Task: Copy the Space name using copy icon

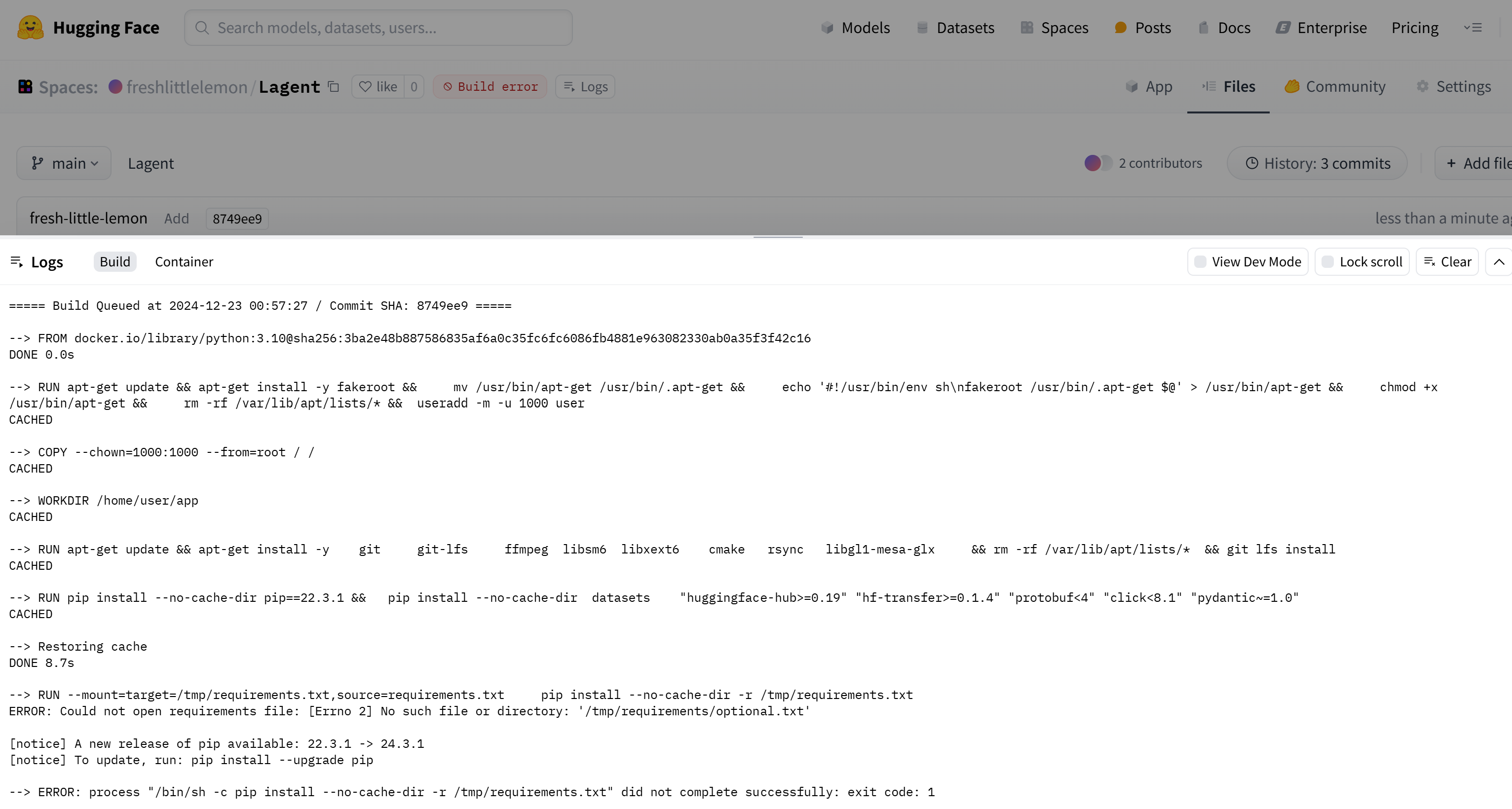Action: point(334,87)
